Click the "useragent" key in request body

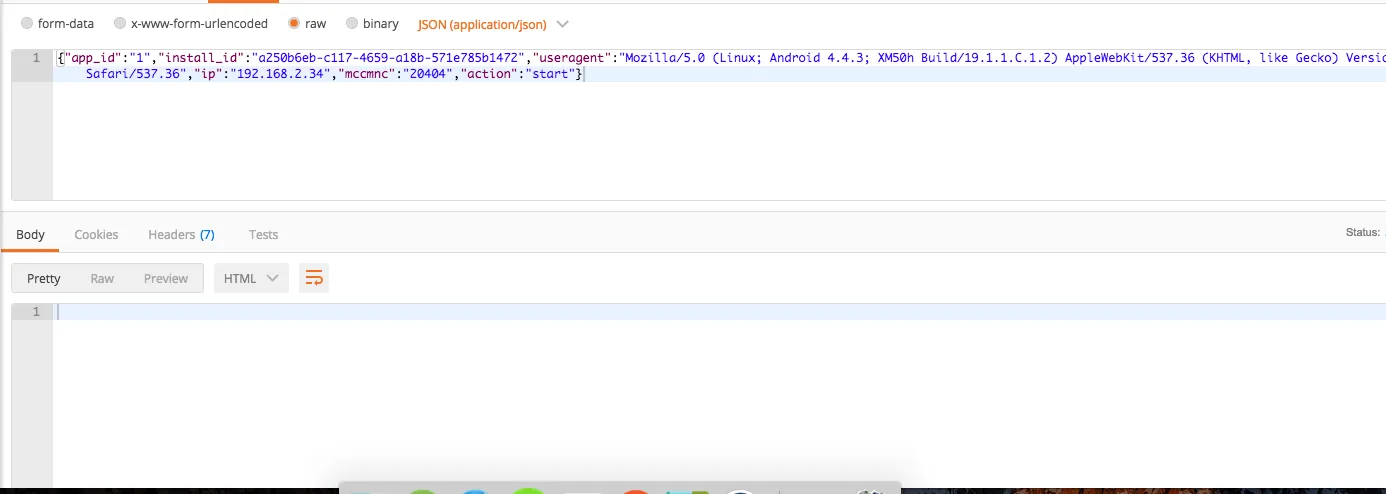point(577,57)
